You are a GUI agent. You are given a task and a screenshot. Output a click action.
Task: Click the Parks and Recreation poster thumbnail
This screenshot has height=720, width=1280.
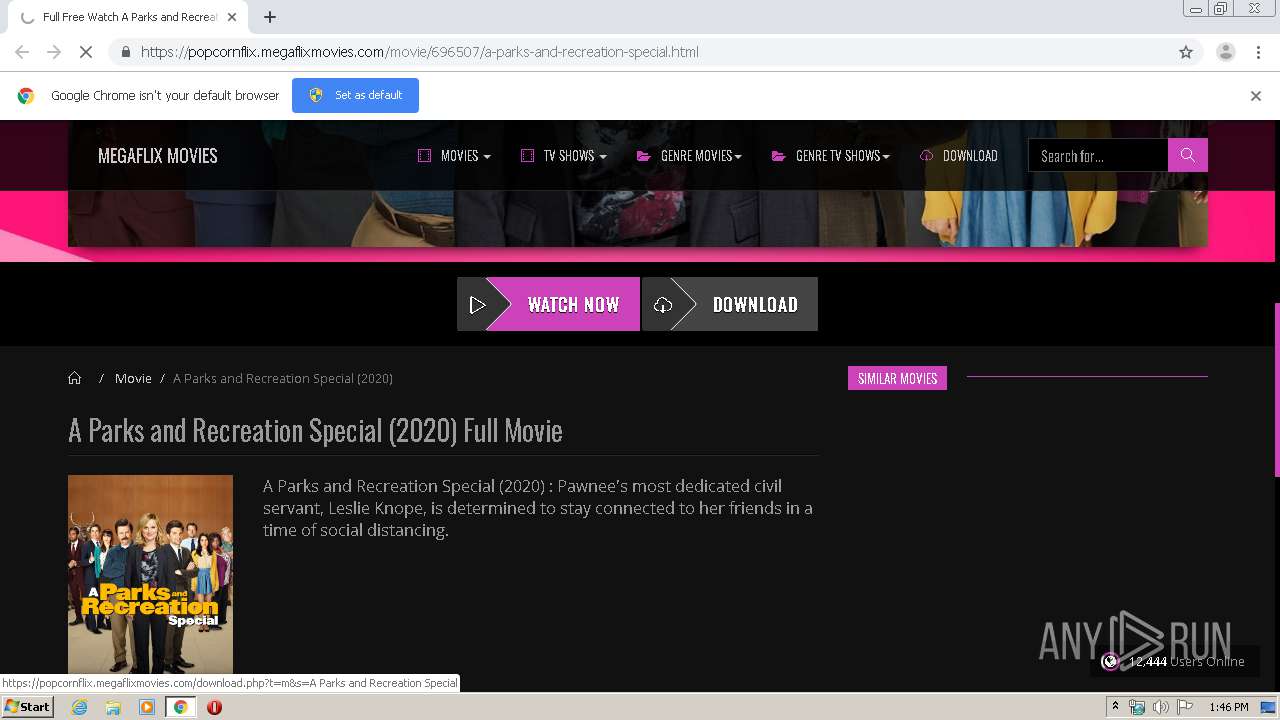(150, 574)
